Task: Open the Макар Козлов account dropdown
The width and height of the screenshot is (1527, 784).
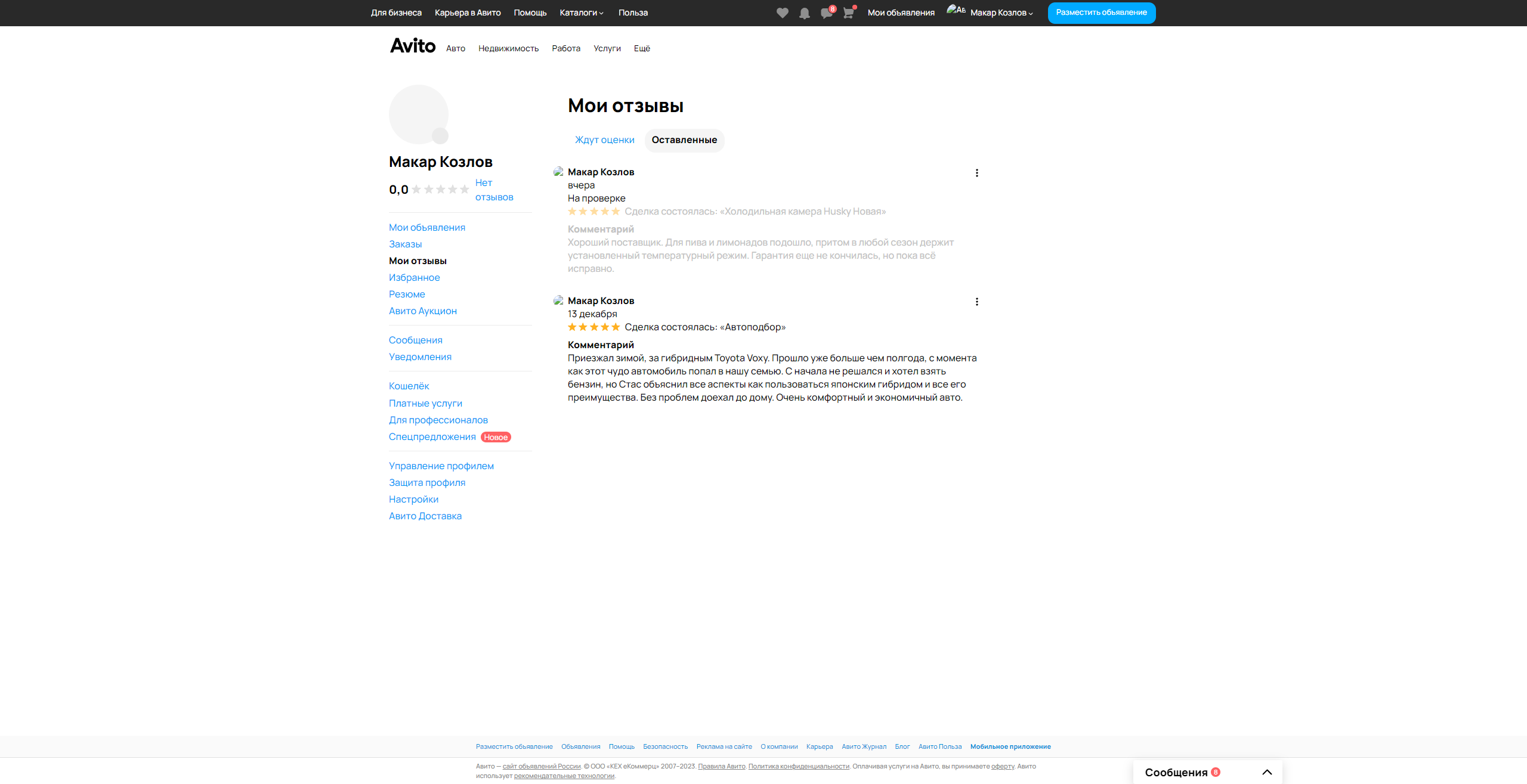Action: point(1001,13)
